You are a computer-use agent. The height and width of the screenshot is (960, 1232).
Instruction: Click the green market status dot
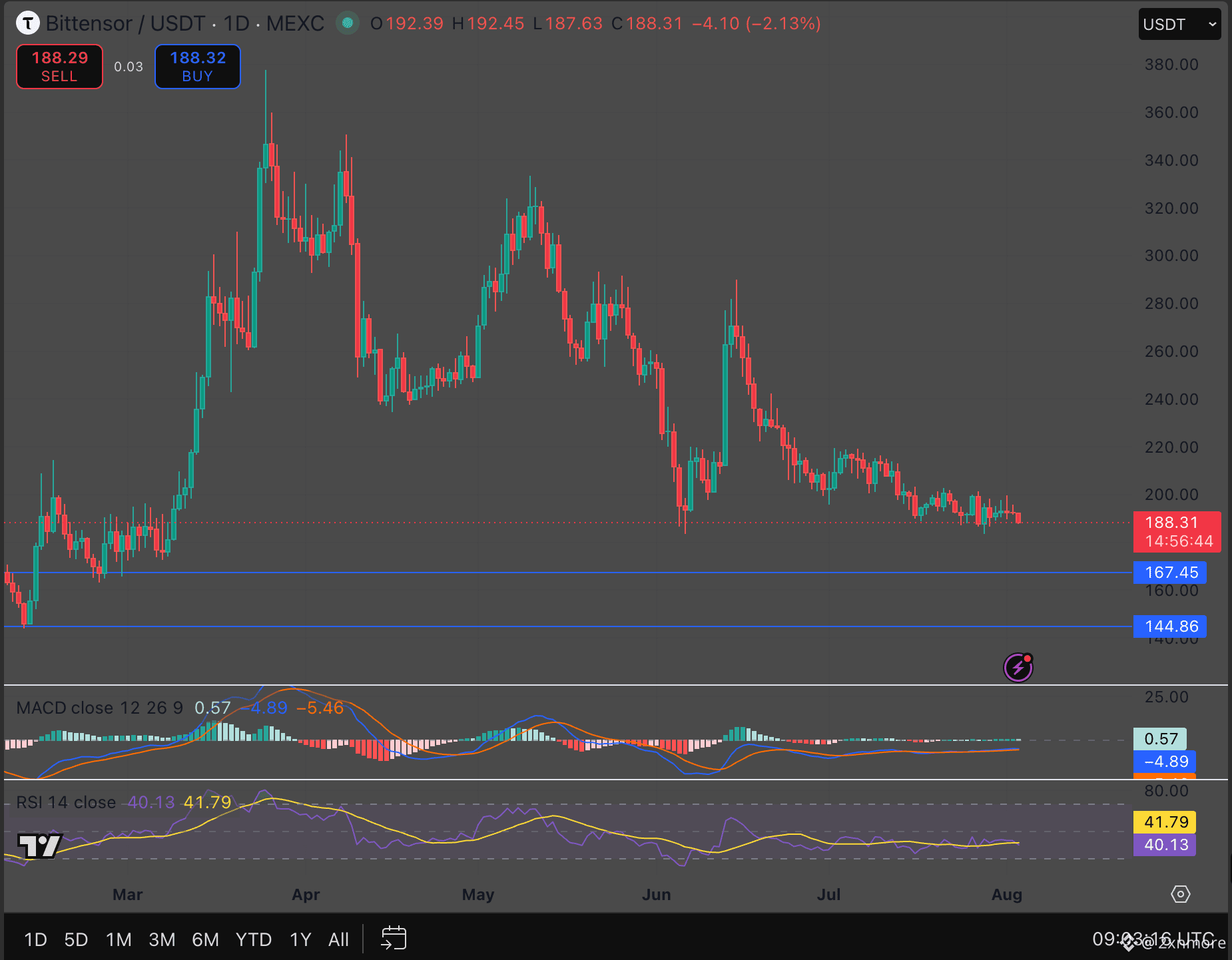click(347, 23)
